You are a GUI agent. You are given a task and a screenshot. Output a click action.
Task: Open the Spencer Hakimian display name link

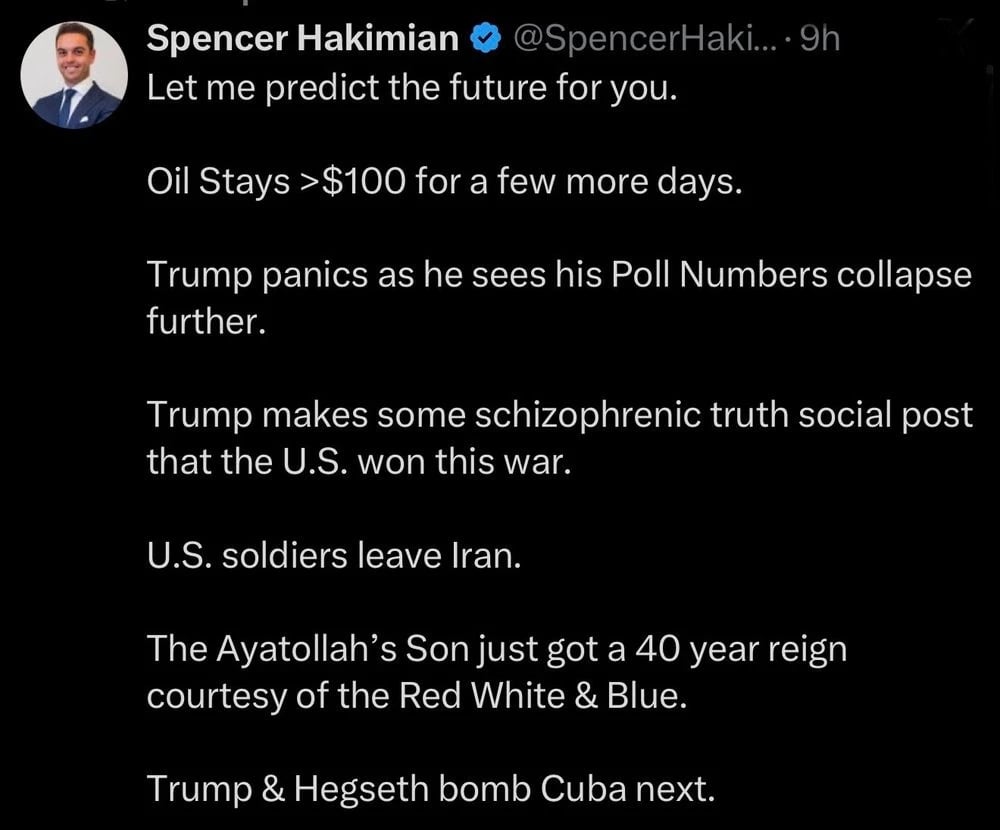(304, 39)
